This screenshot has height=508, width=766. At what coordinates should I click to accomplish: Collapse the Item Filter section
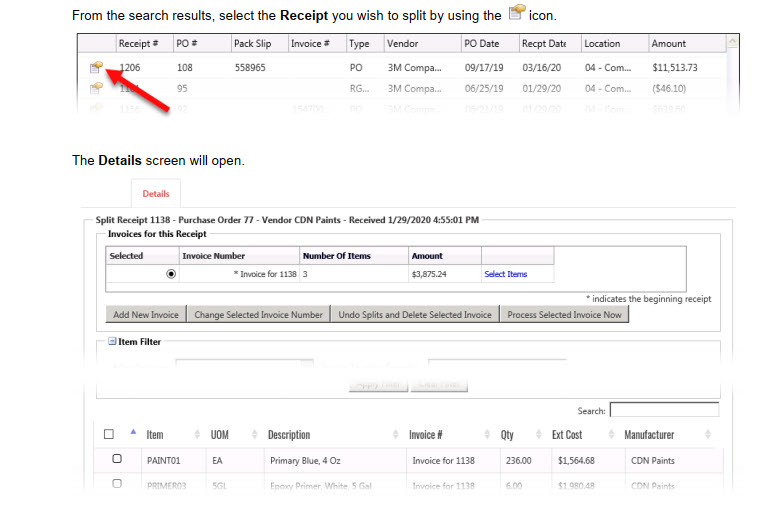point(112,342)
